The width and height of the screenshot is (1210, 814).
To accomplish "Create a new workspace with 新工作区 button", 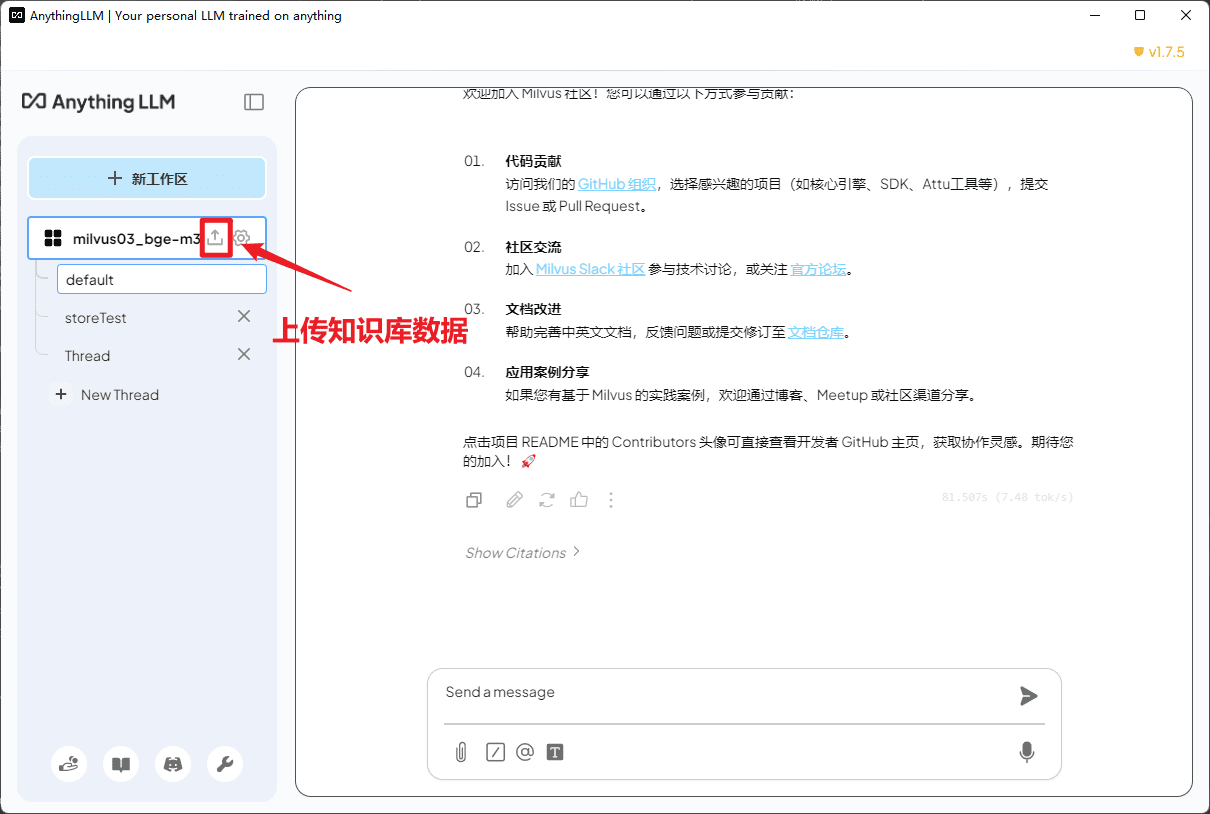I will 147,179.
